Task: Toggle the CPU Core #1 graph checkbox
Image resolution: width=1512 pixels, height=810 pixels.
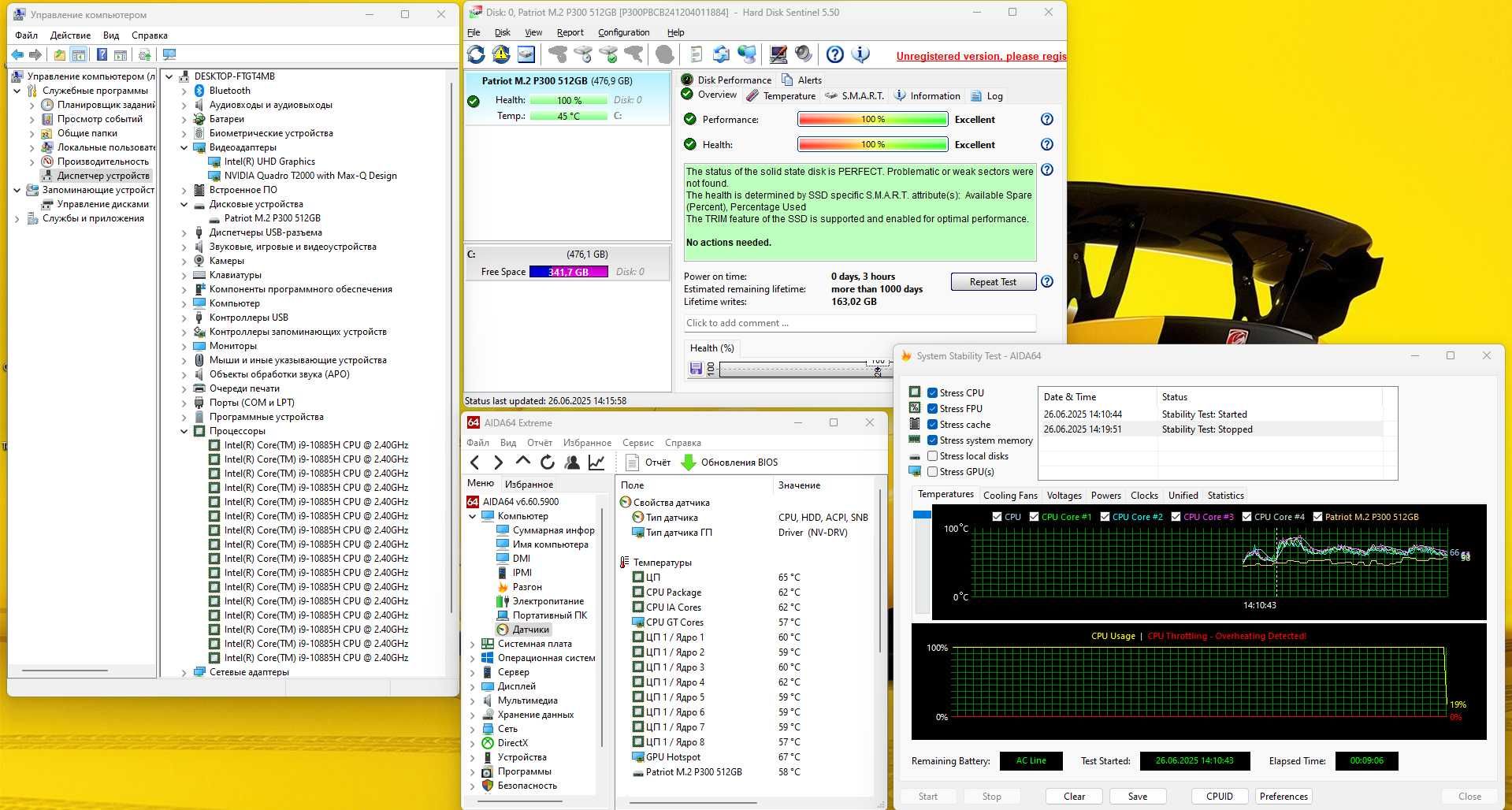Action: point(1034,517)
